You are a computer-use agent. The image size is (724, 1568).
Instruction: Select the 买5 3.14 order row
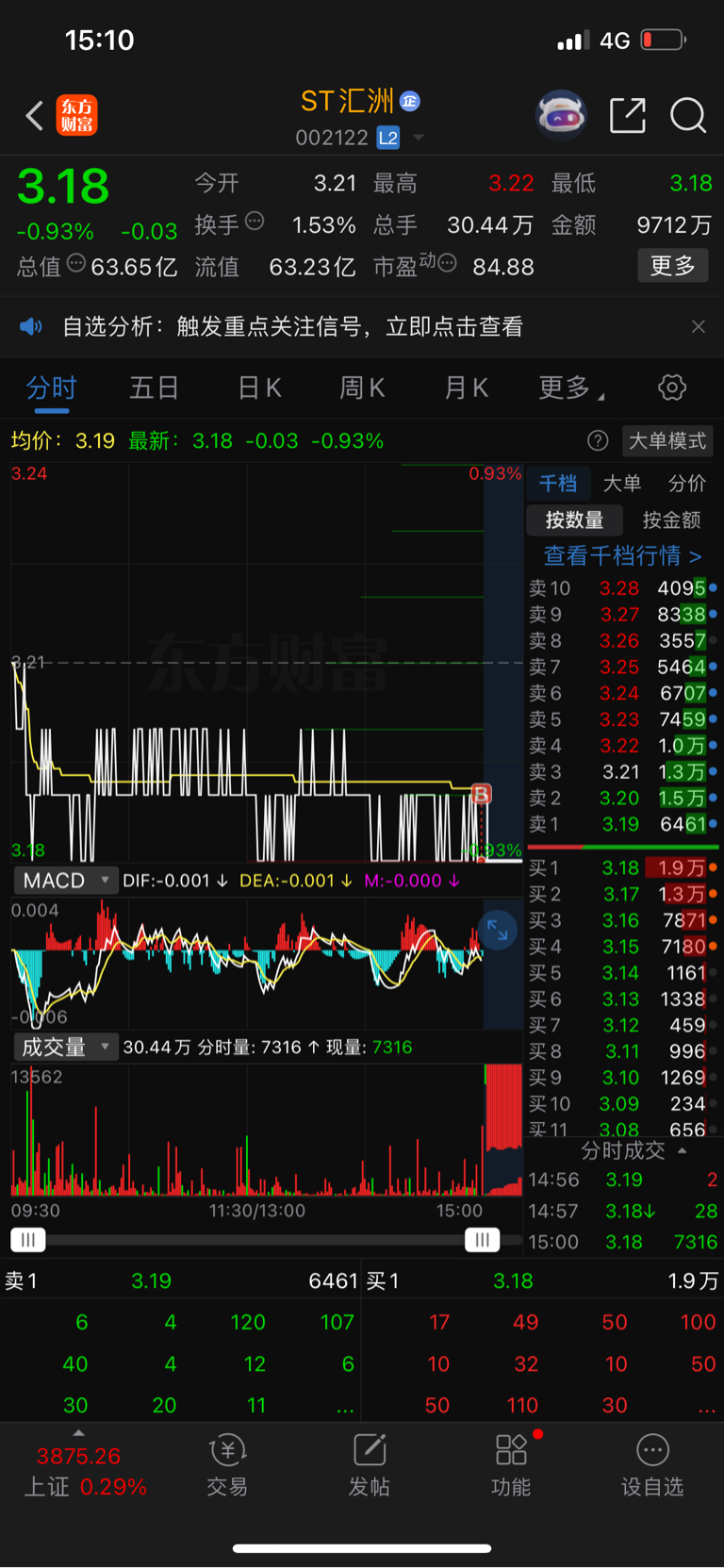622,972
